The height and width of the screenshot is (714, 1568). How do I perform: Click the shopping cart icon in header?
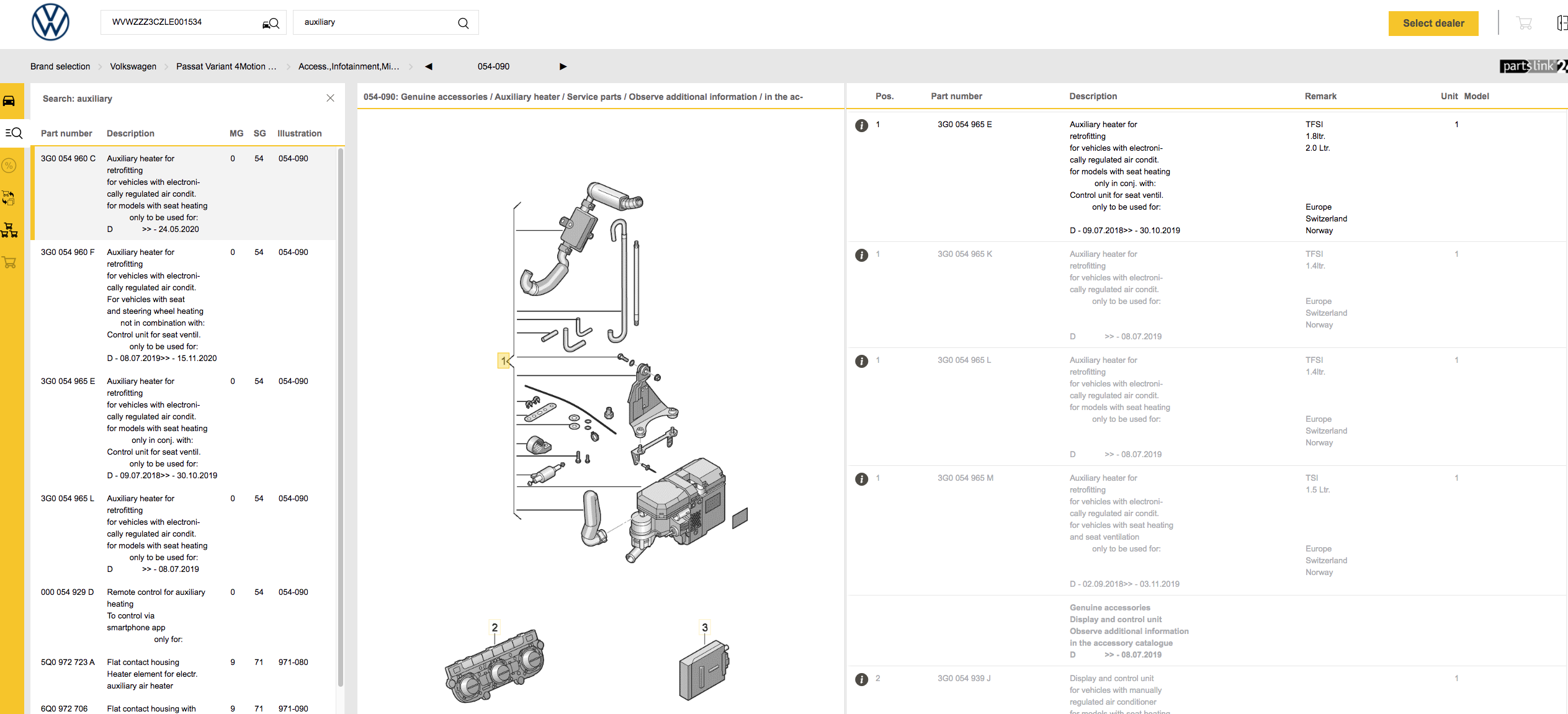coord(1524,23)
